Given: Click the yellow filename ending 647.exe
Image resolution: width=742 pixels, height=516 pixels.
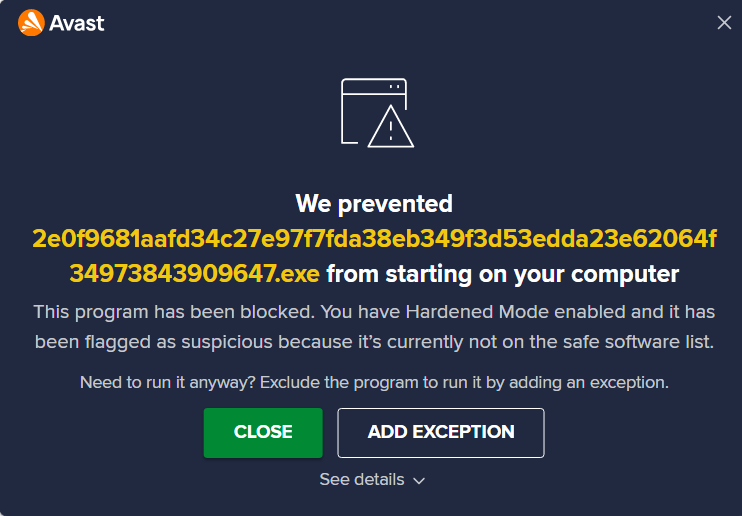Looking at the screenshot, I should click(194, 274).
